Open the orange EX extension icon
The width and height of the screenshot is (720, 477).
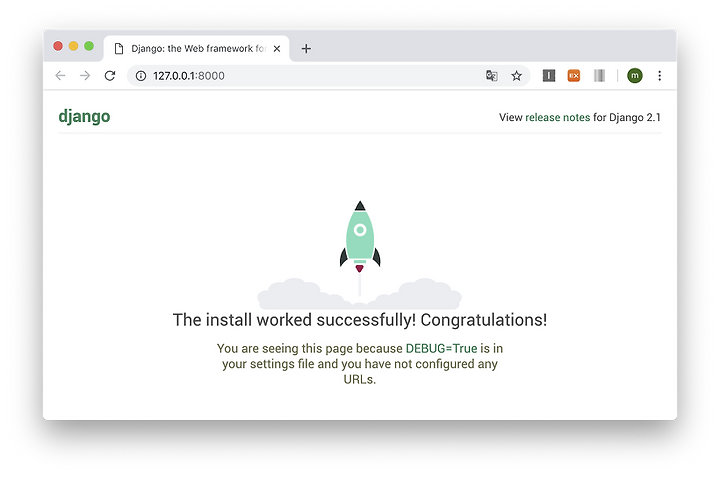[574, 76]
